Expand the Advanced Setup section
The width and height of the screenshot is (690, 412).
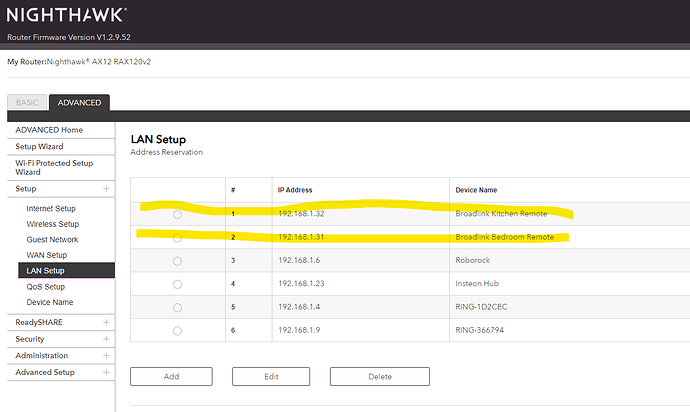tap(106, 372)
